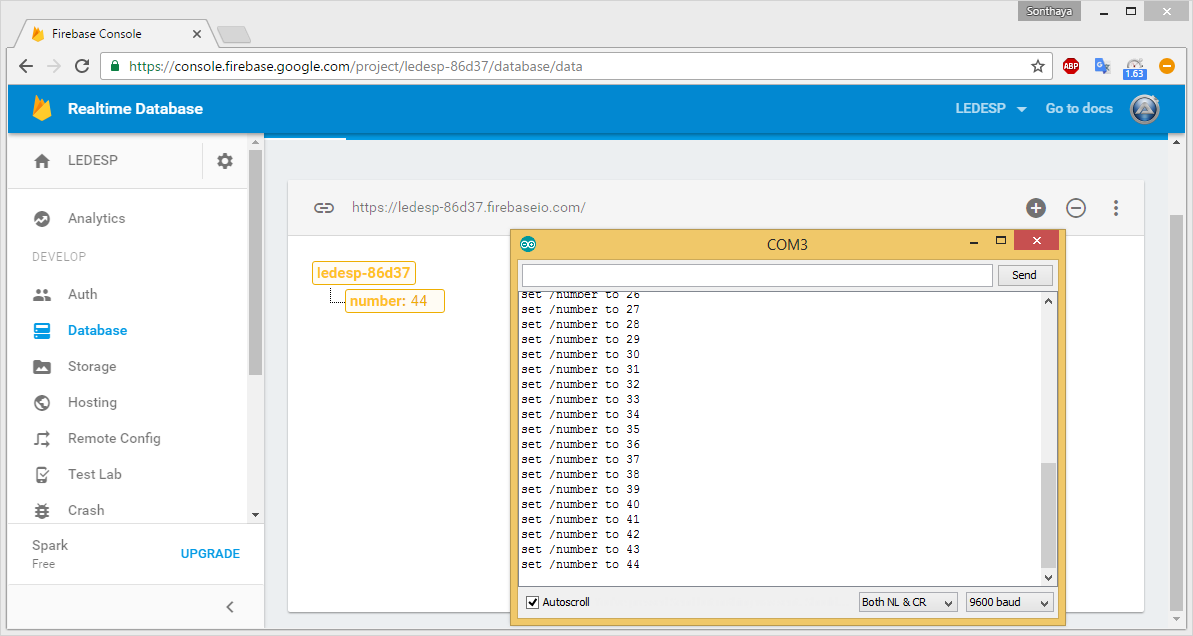
Task: Open the Sonthaya profile button in title bar
Action: click(1049, 11)
